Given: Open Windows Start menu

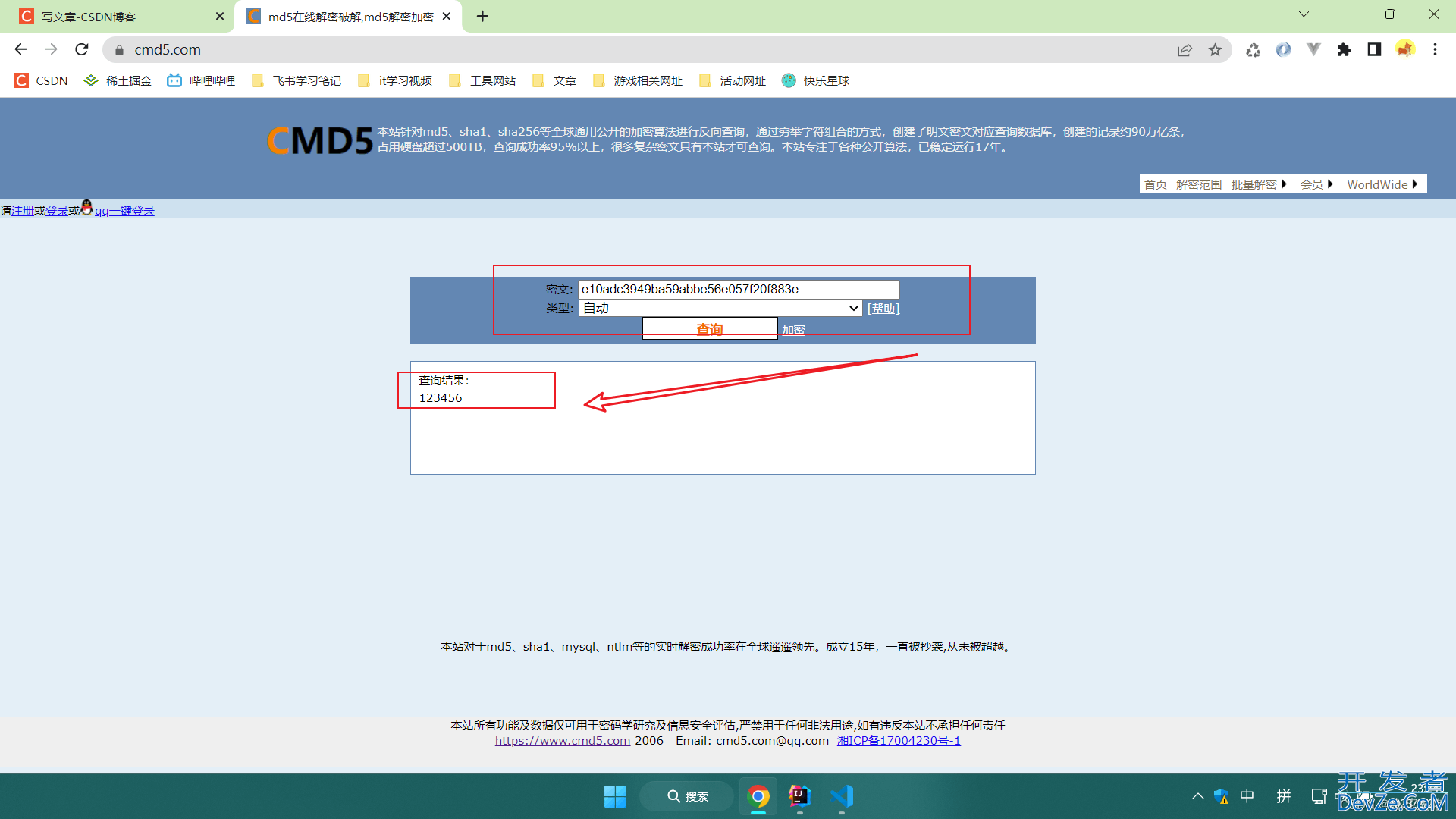Looking at the screenshot, I should pos(615,796).
